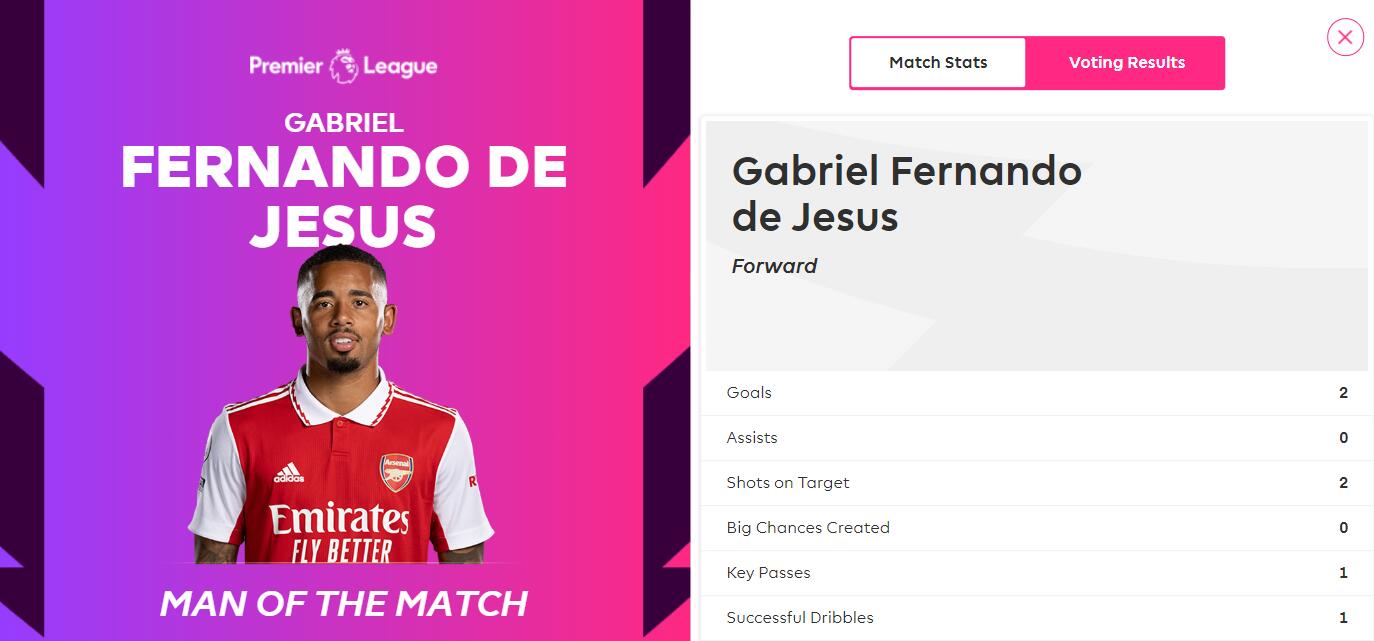
Task: Click the Premier League lion logo
Action: click(x=344, y=66)
